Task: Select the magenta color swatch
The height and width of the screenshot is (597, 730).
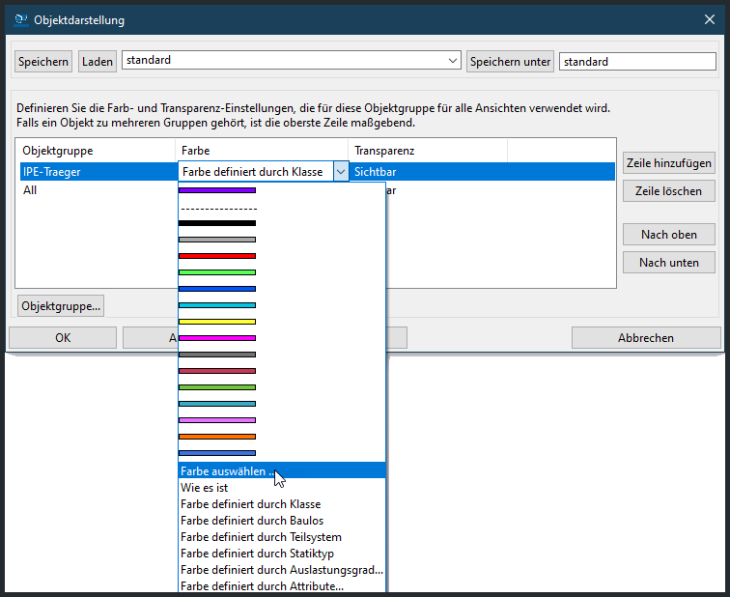Action: coord(217,338)
